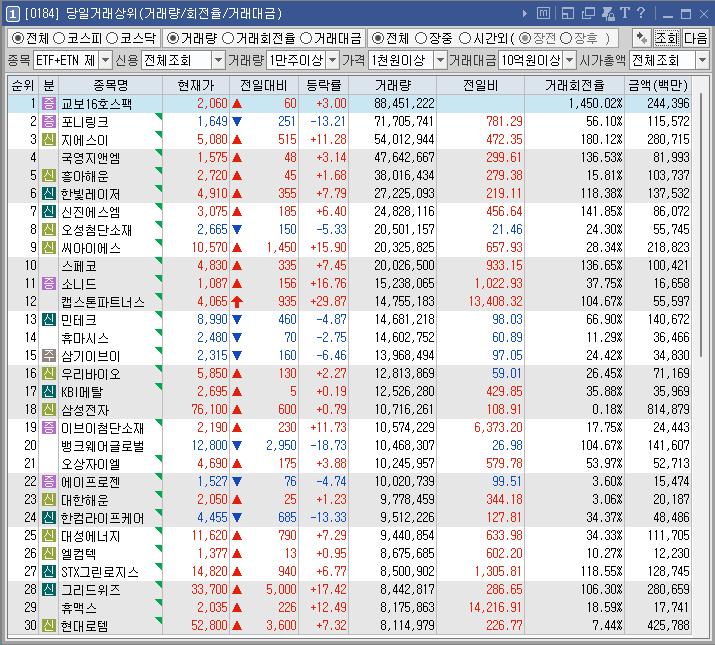Open the font 'T' setting icon
The height and width of the screenshot is (645, 715).
click(x=625, y=13)
